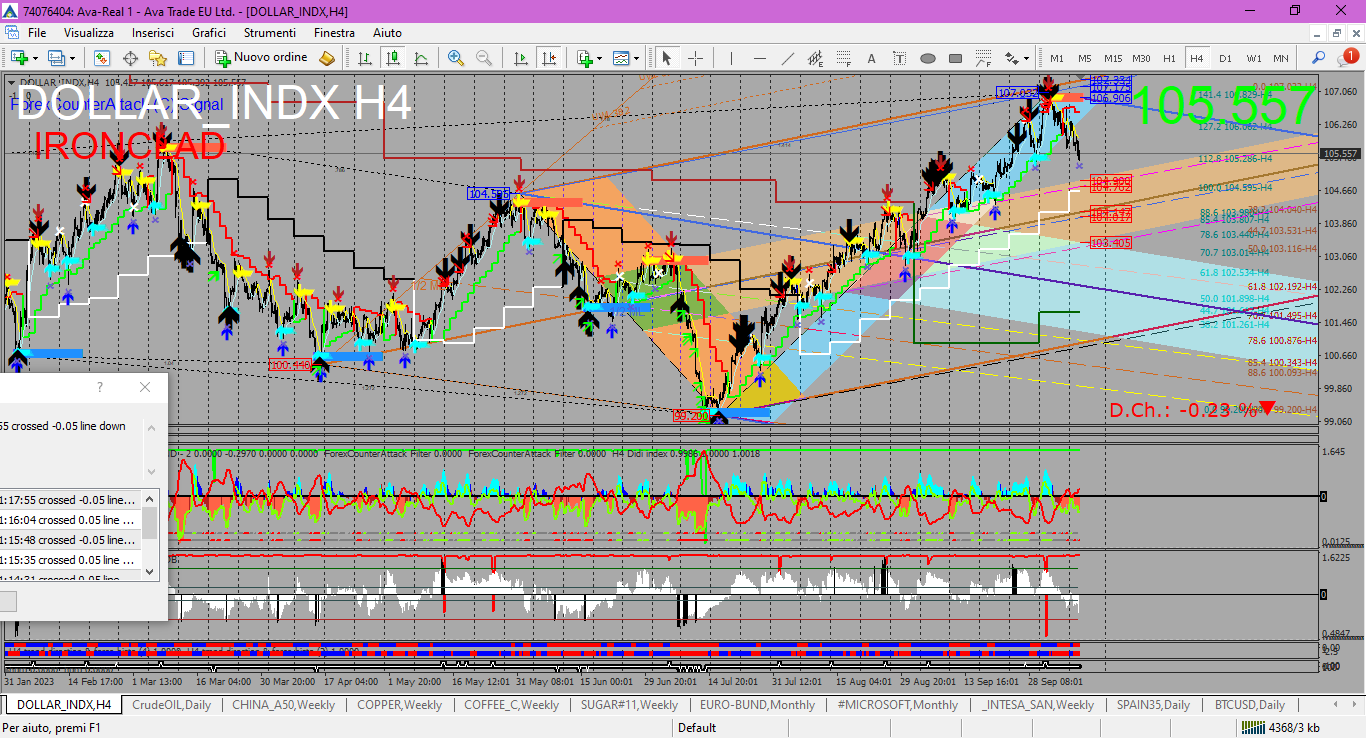The height and width of the screenshot is (738, 1366).
Task: Click the 'Default' profile in status bar
Action: (697, 727)
